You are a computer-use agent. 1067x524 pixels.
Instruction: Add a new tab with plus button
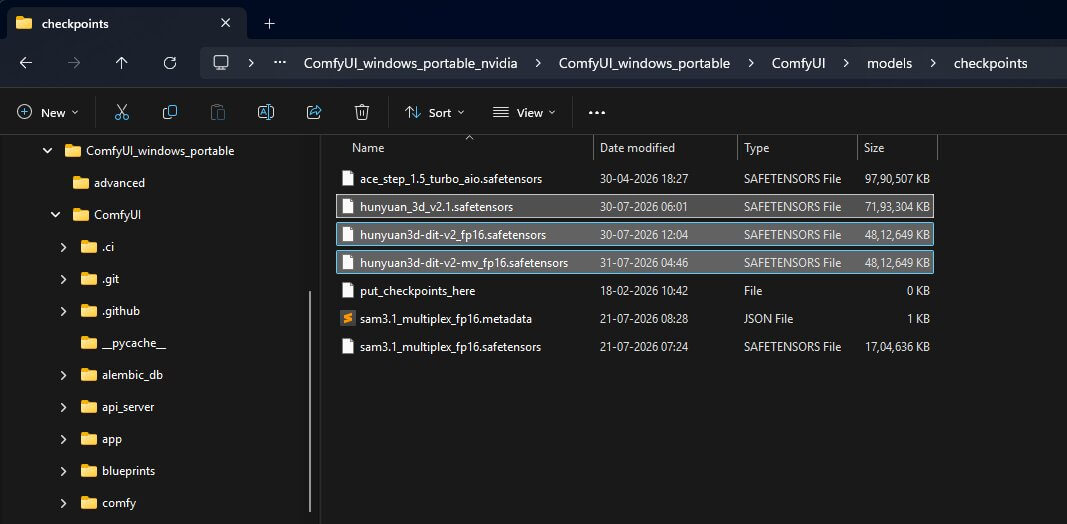tap(269, 24)
